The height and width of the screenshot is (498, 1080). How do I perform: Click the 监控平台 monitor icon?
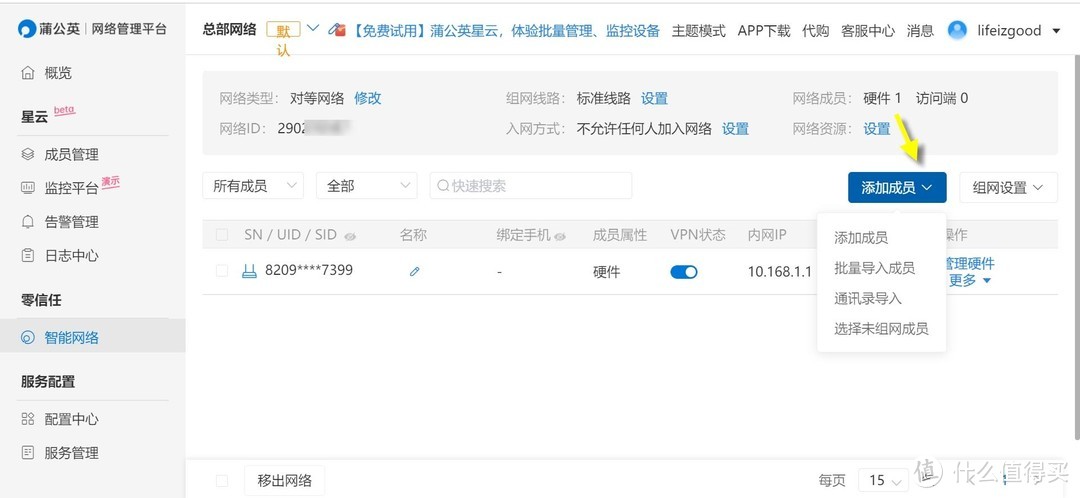28,188
